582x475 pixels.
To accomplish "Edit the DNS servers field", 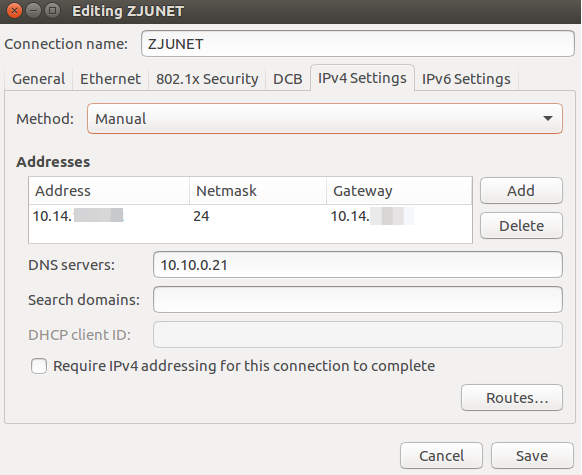I will pyautogui.click(x=358, y=265).
